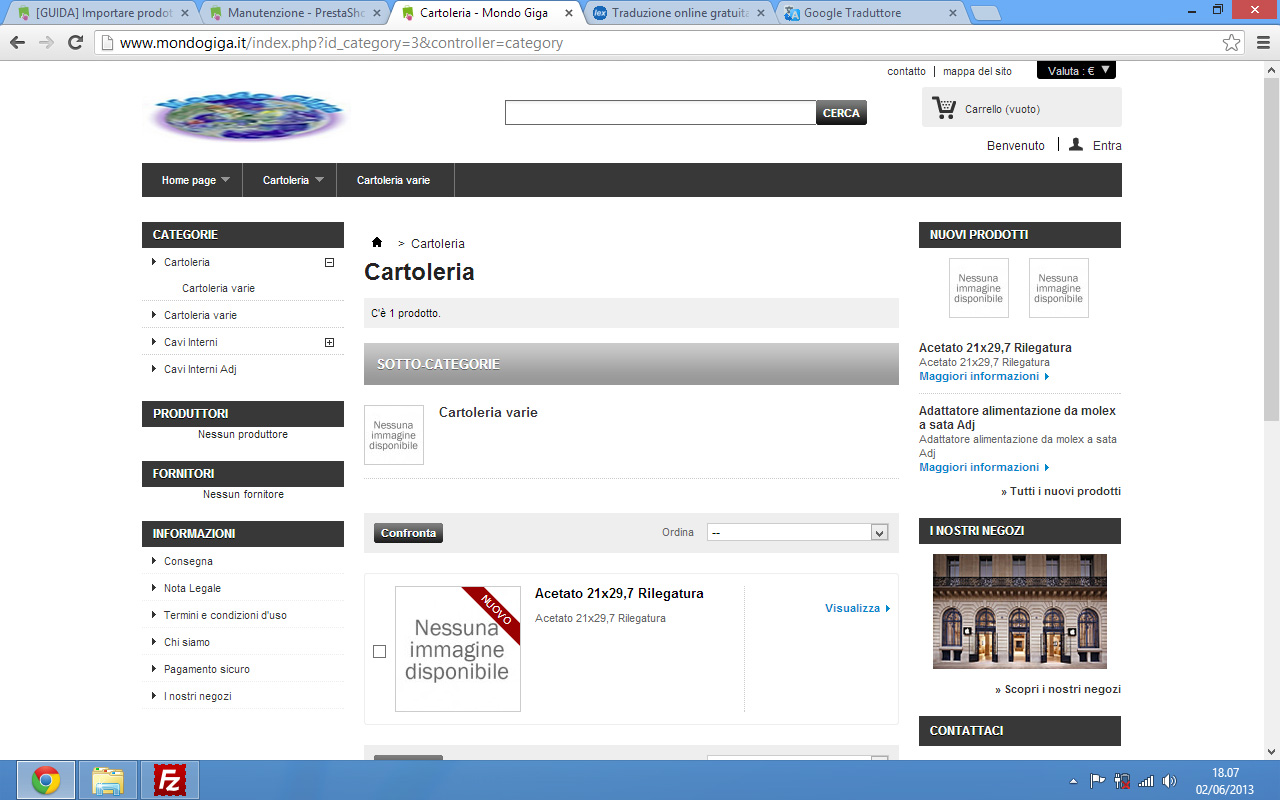Open the mappa del sito link
The width and height of the screenshot is (1280, 800).
click(977, 71)
